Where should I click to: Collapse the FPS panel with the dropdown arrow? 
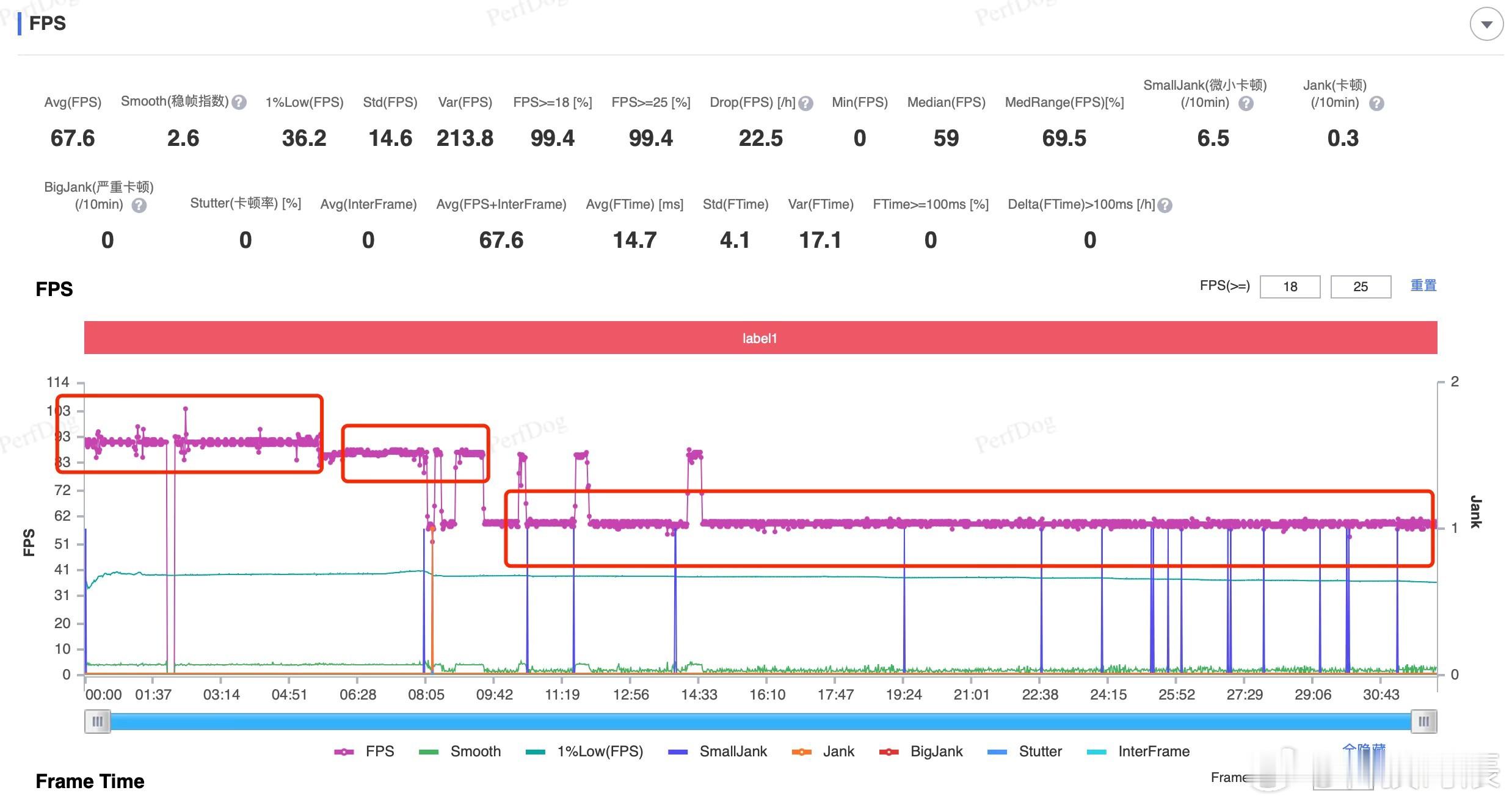tap(1486, 24)
